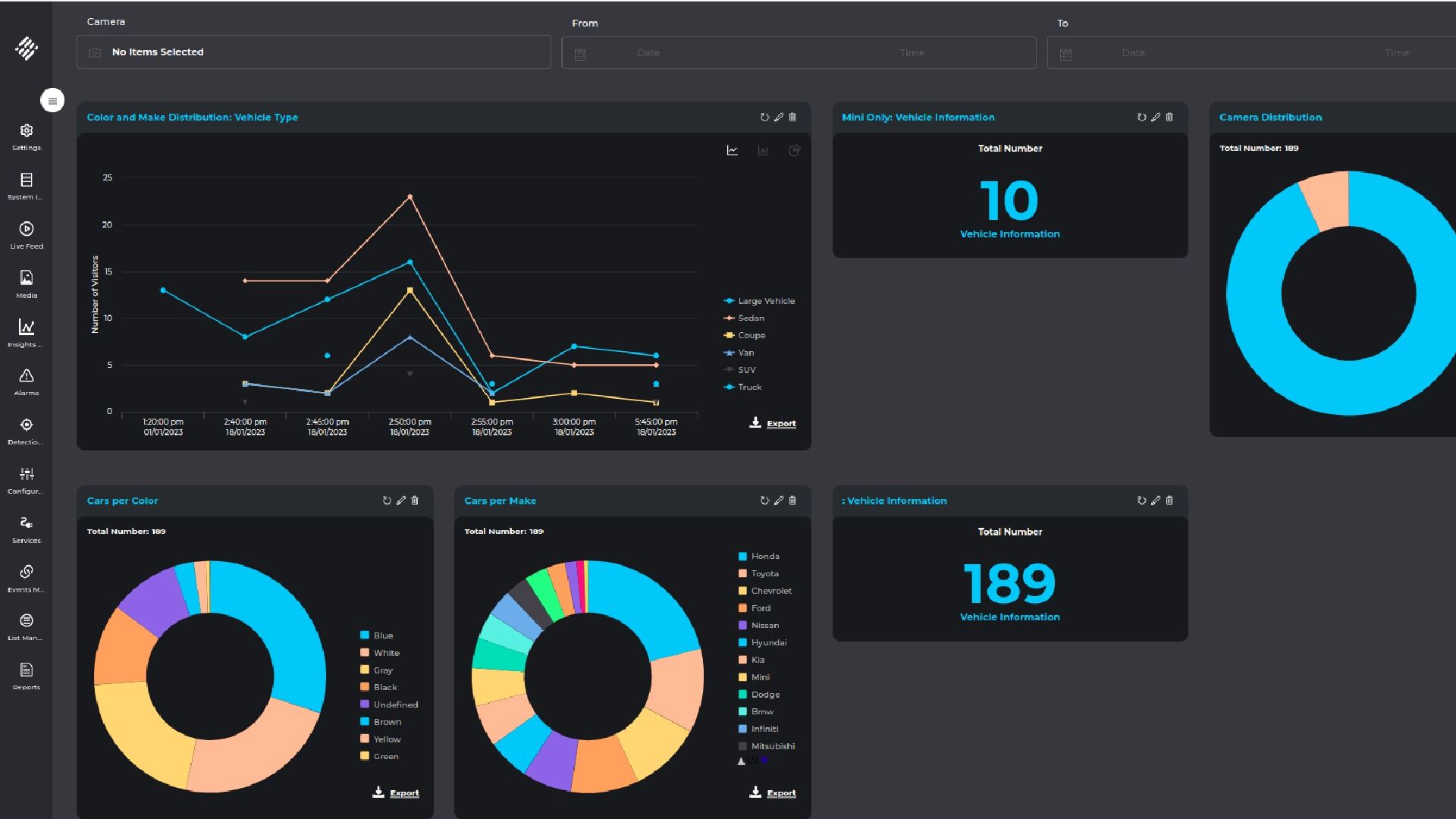Edit the Cars per Color widget
Viewport: 1456px width, 819px height.
point(401,500)
